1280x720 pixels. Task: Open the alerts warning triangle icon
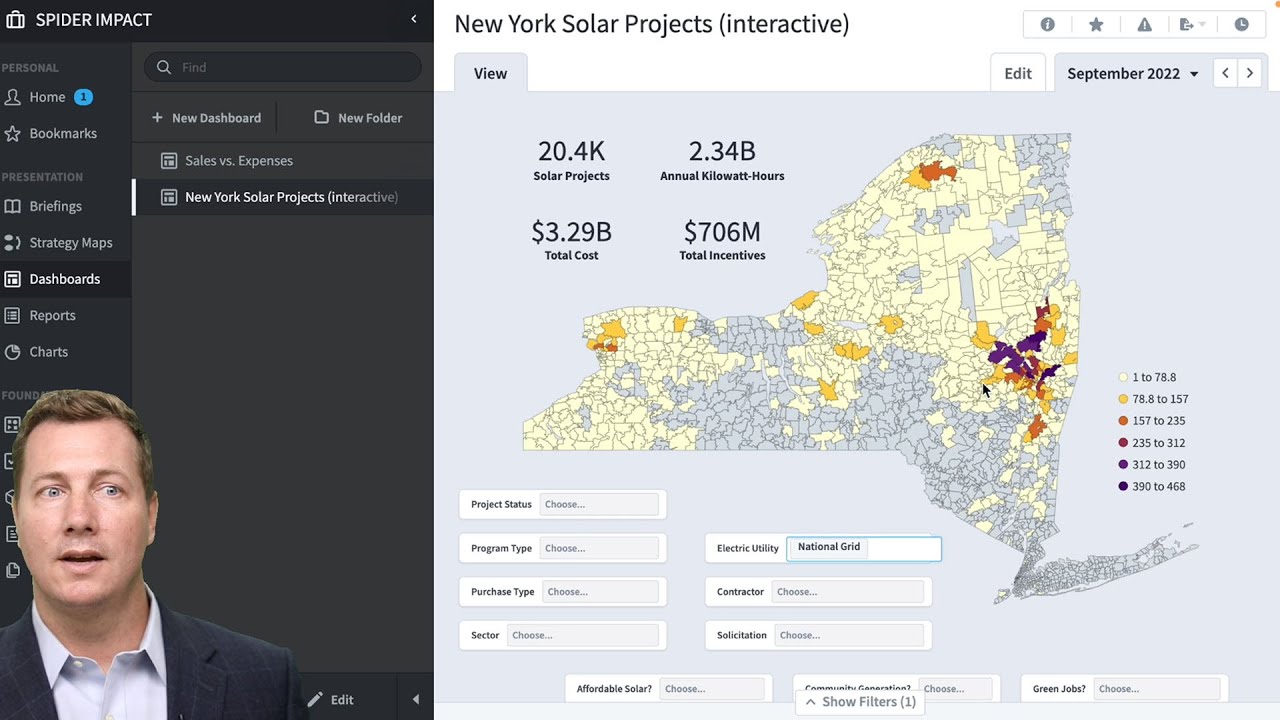coord(1145,25)
